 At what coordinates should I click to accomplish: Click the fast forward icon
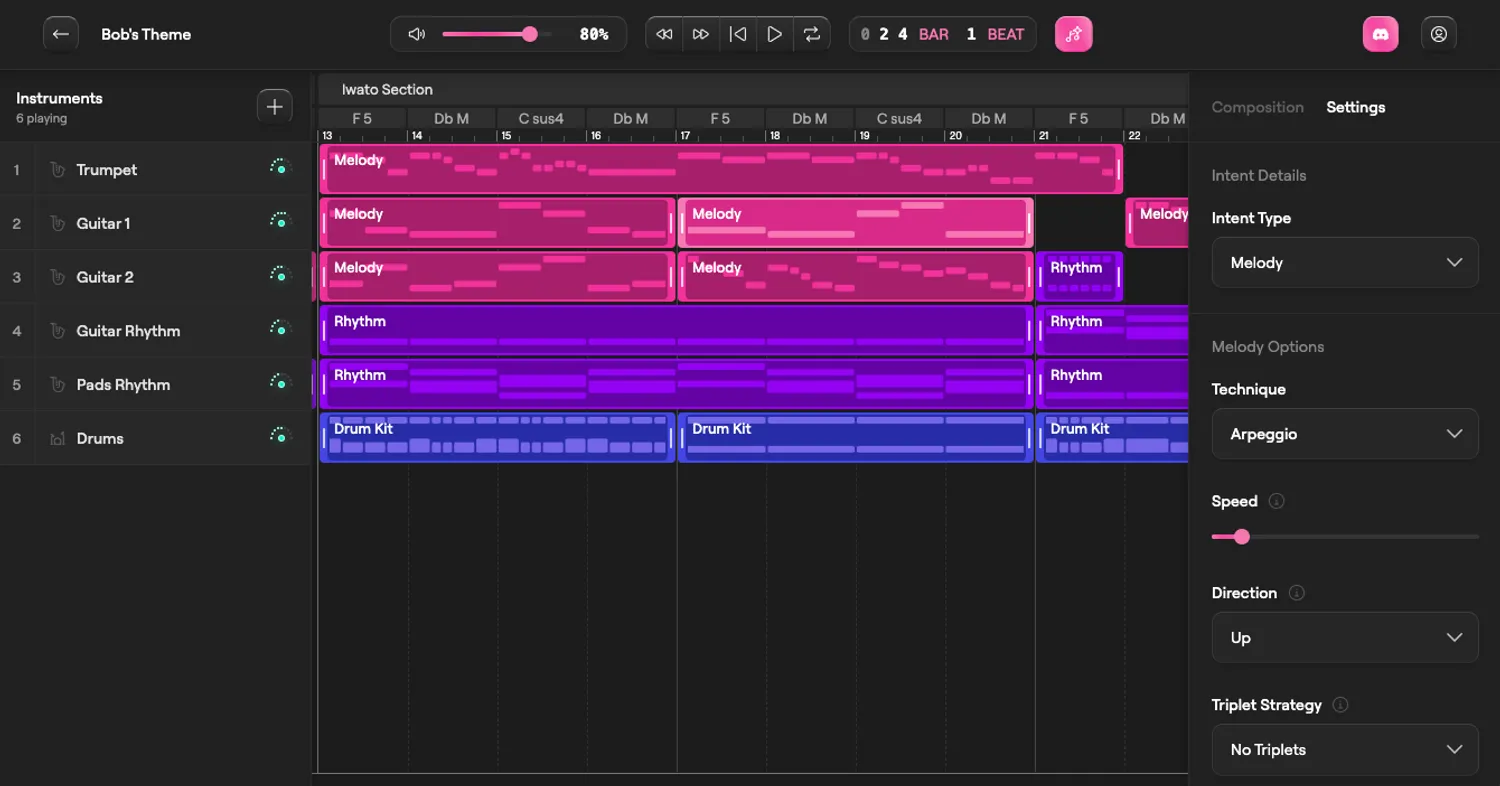701,34
